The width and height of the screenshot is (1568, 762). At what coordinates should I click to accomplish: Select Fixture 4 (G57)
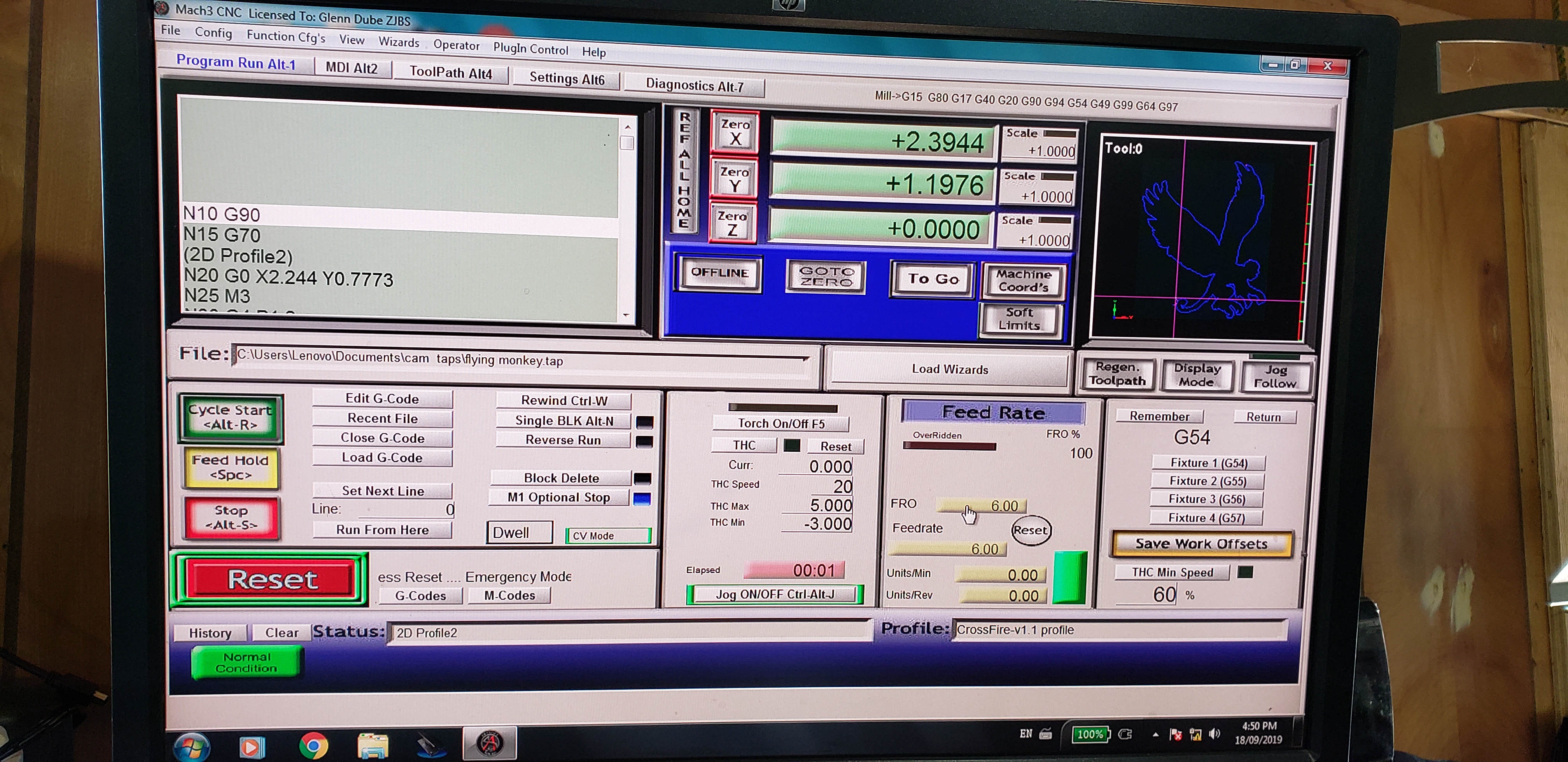pyautogui.click(x=1206, y=518)
